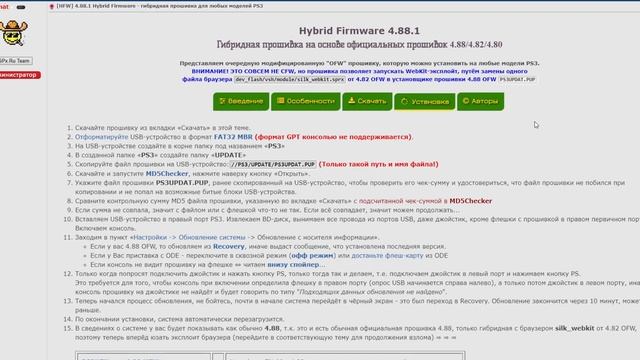Click the cowboy smiley avatar image
Screen dimensions: 640x360
point(13,33)
